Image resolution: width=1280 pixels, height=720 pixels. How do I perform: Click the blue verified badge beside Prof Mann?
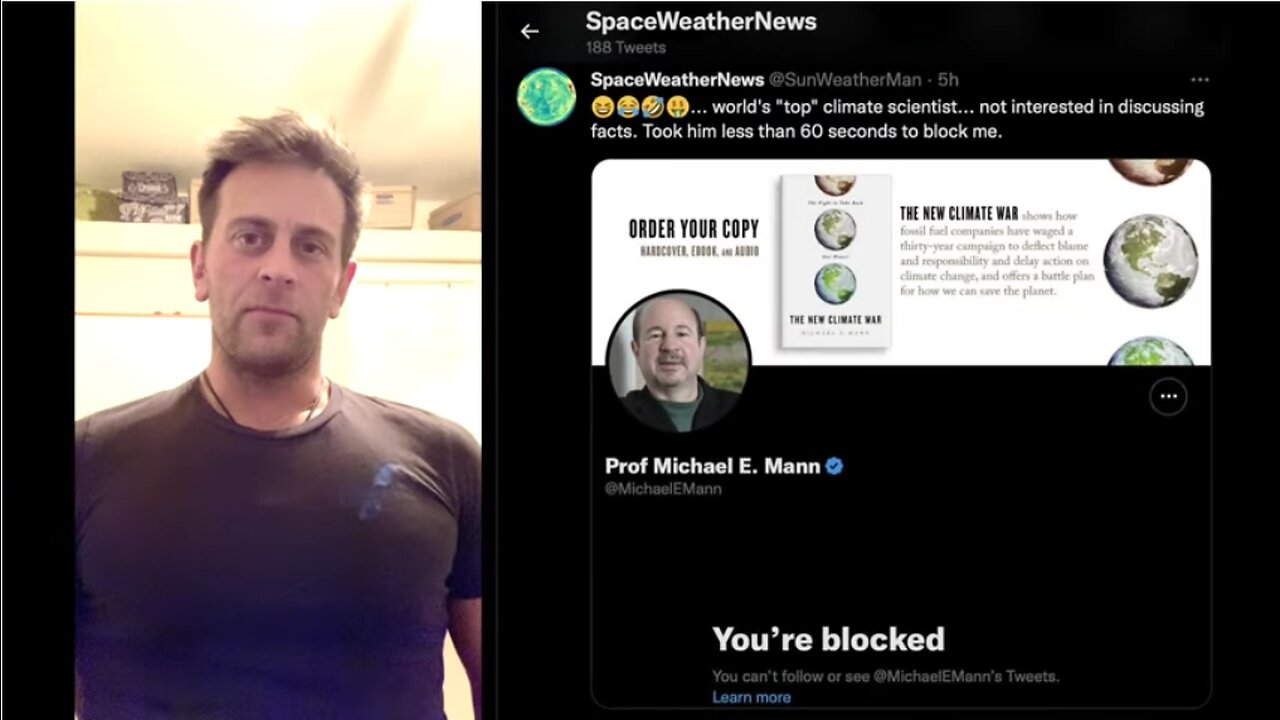(x=834, y=466)
